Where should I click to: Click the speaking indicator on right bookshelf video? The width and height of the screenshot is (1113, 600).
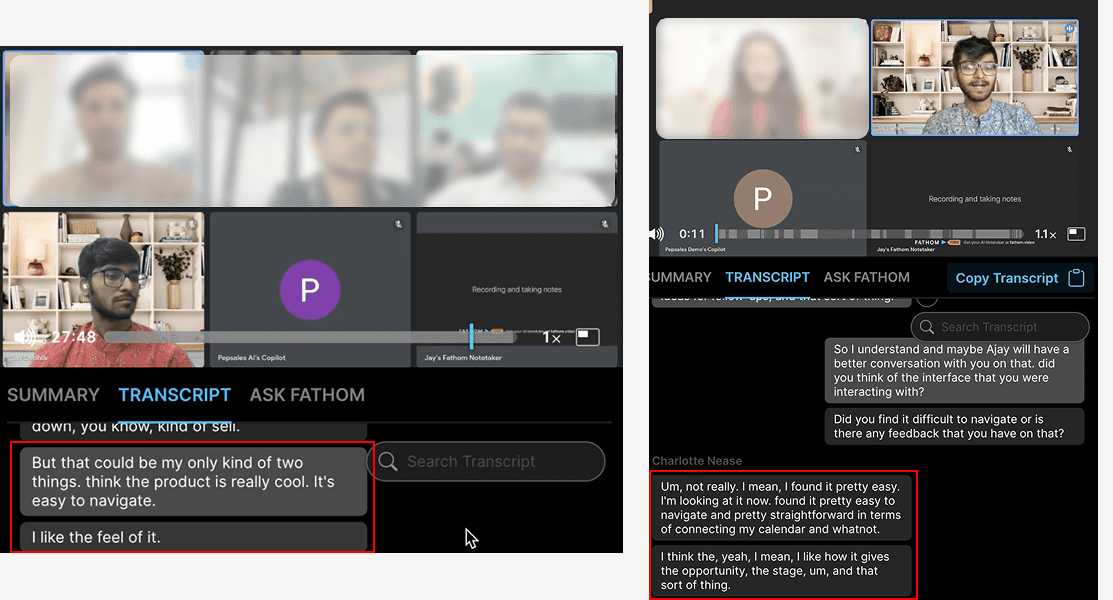[1069, 28]
